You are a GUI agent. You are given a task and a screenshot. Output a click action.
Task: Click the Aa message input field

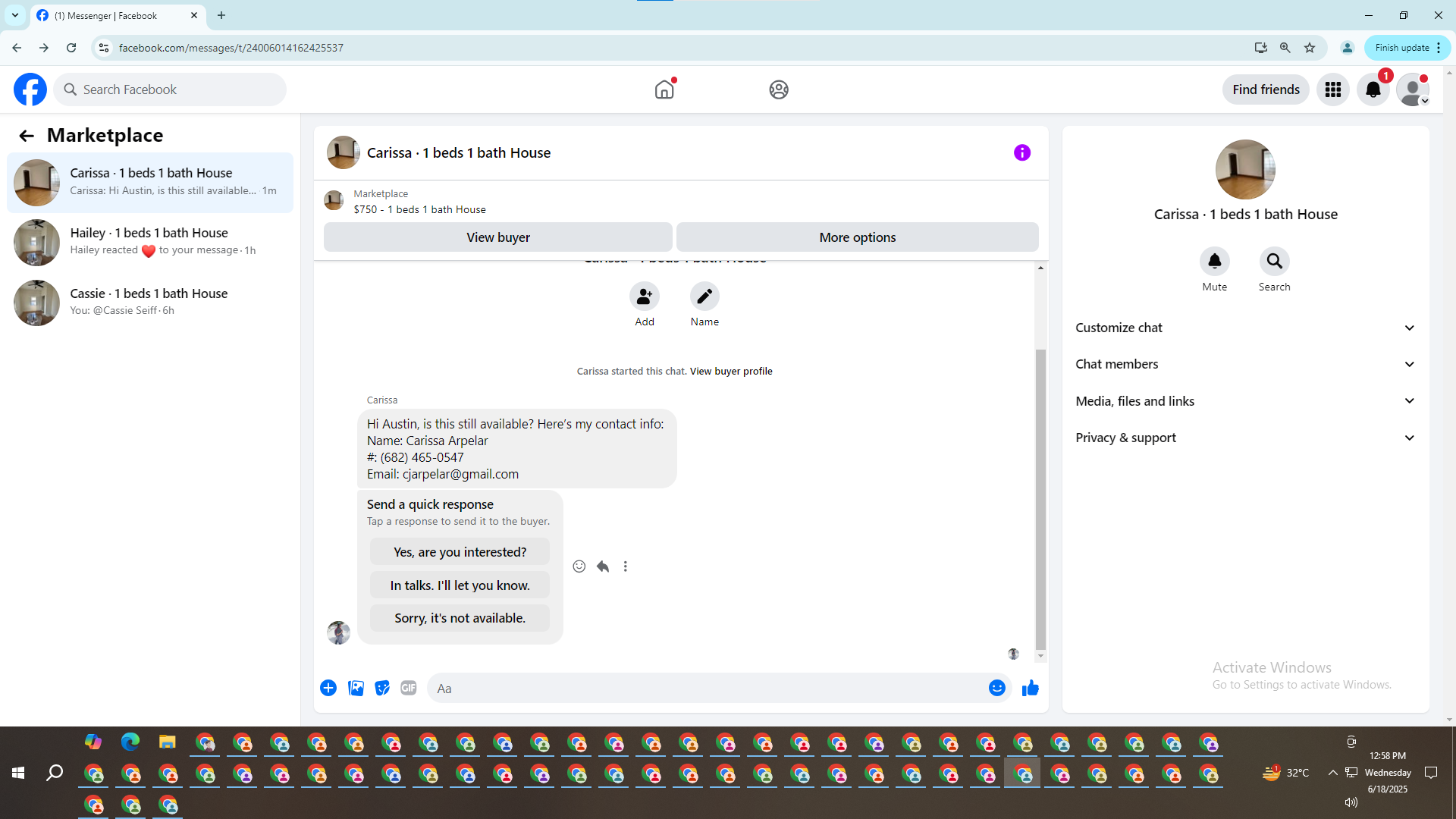tap(705, 689)
